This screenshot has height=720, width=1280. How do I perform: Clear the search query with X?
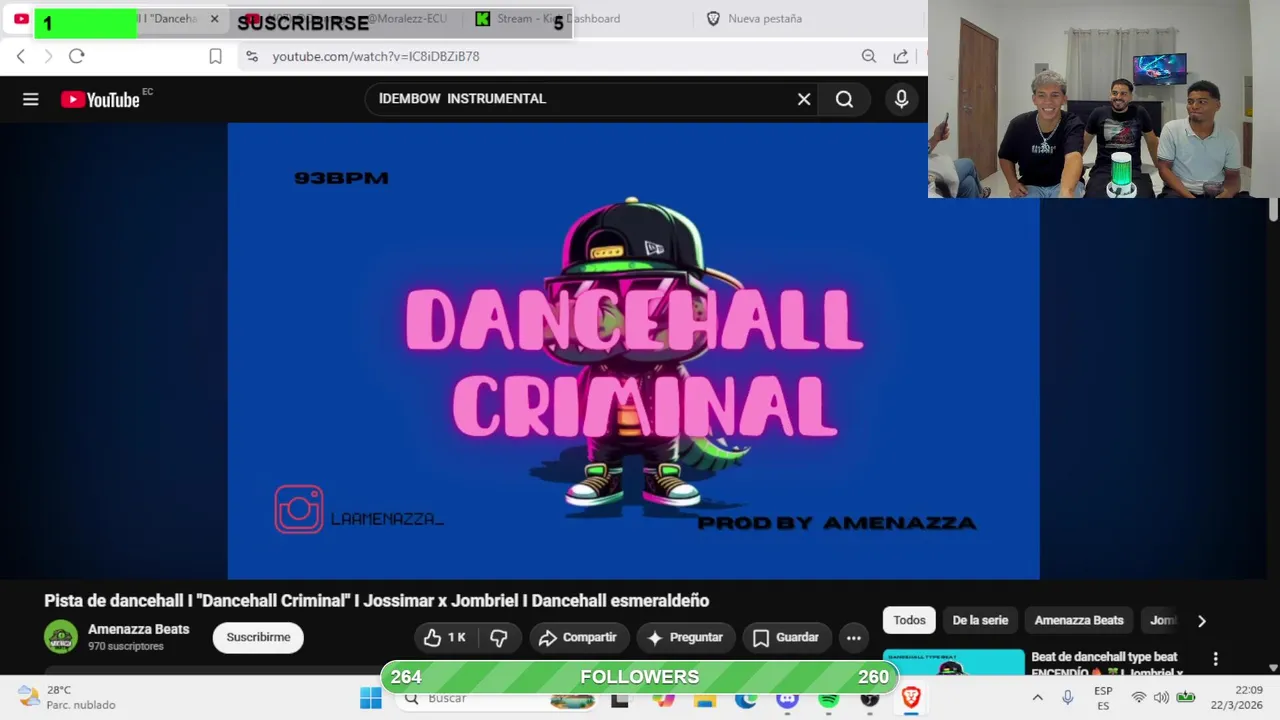coord(804,99)
